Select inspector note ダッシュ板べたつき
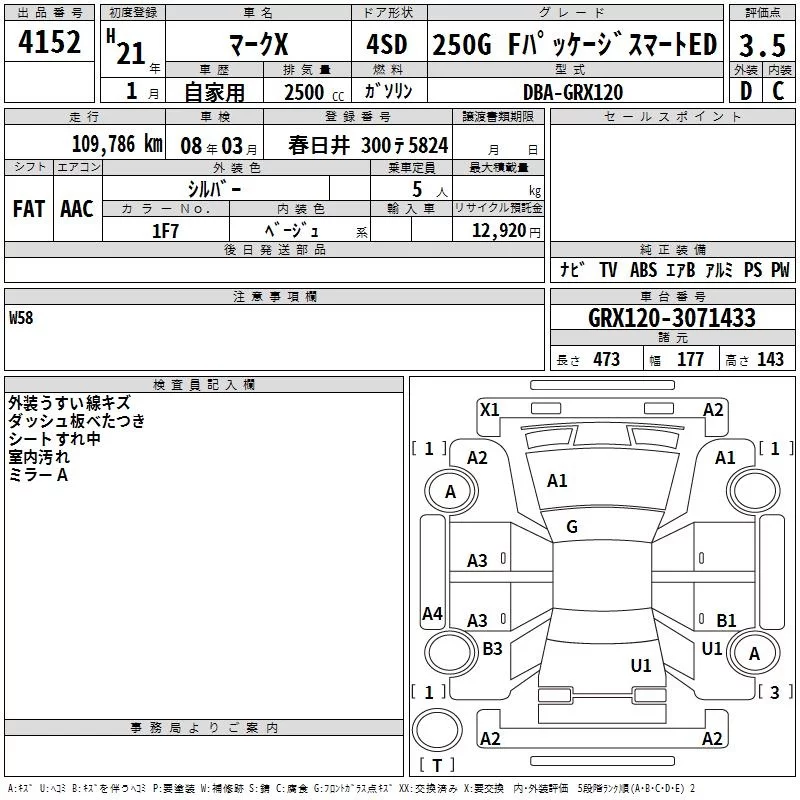The width and height of the screenshot is (800, 800). [77, 421]
